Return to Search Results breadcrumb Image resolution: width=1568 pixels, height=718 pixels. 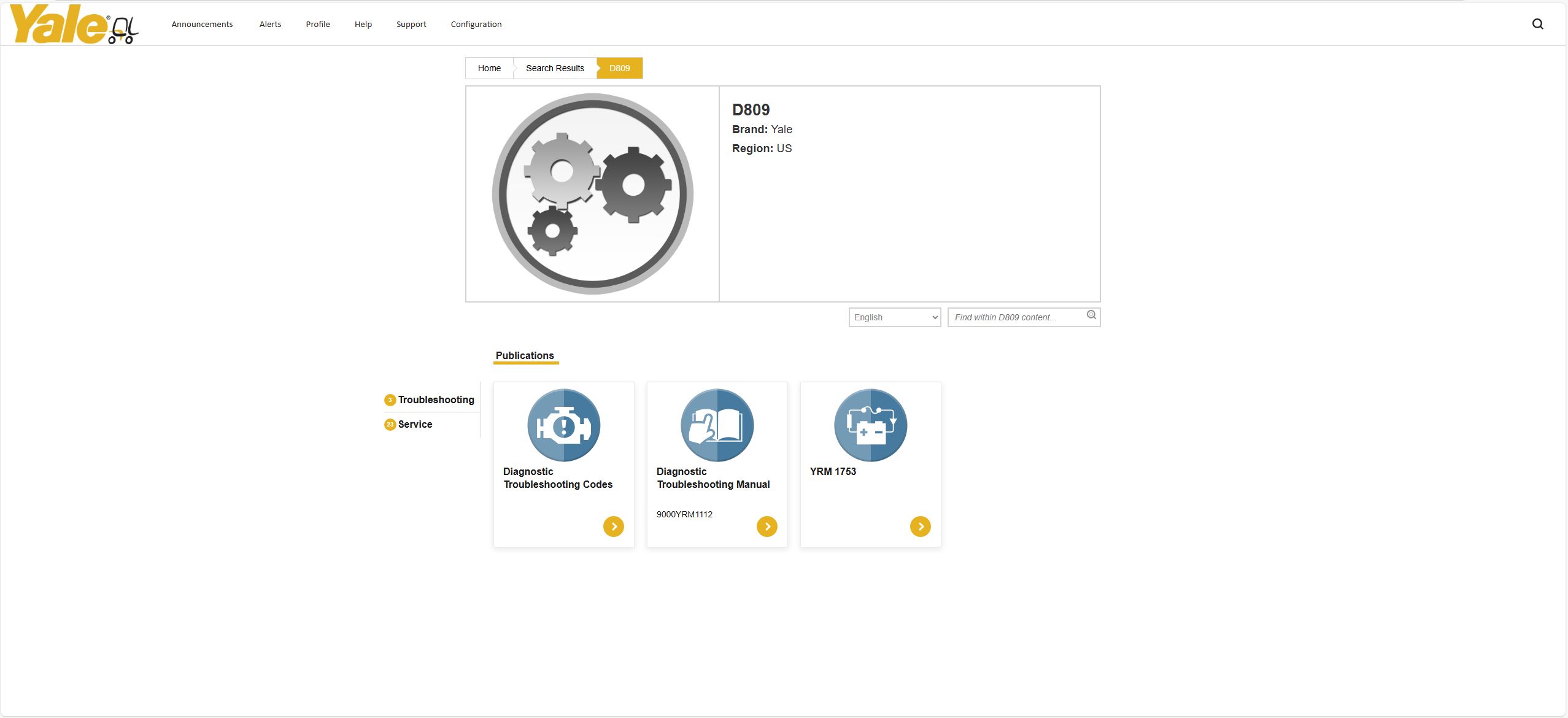[x=555, y=68]
